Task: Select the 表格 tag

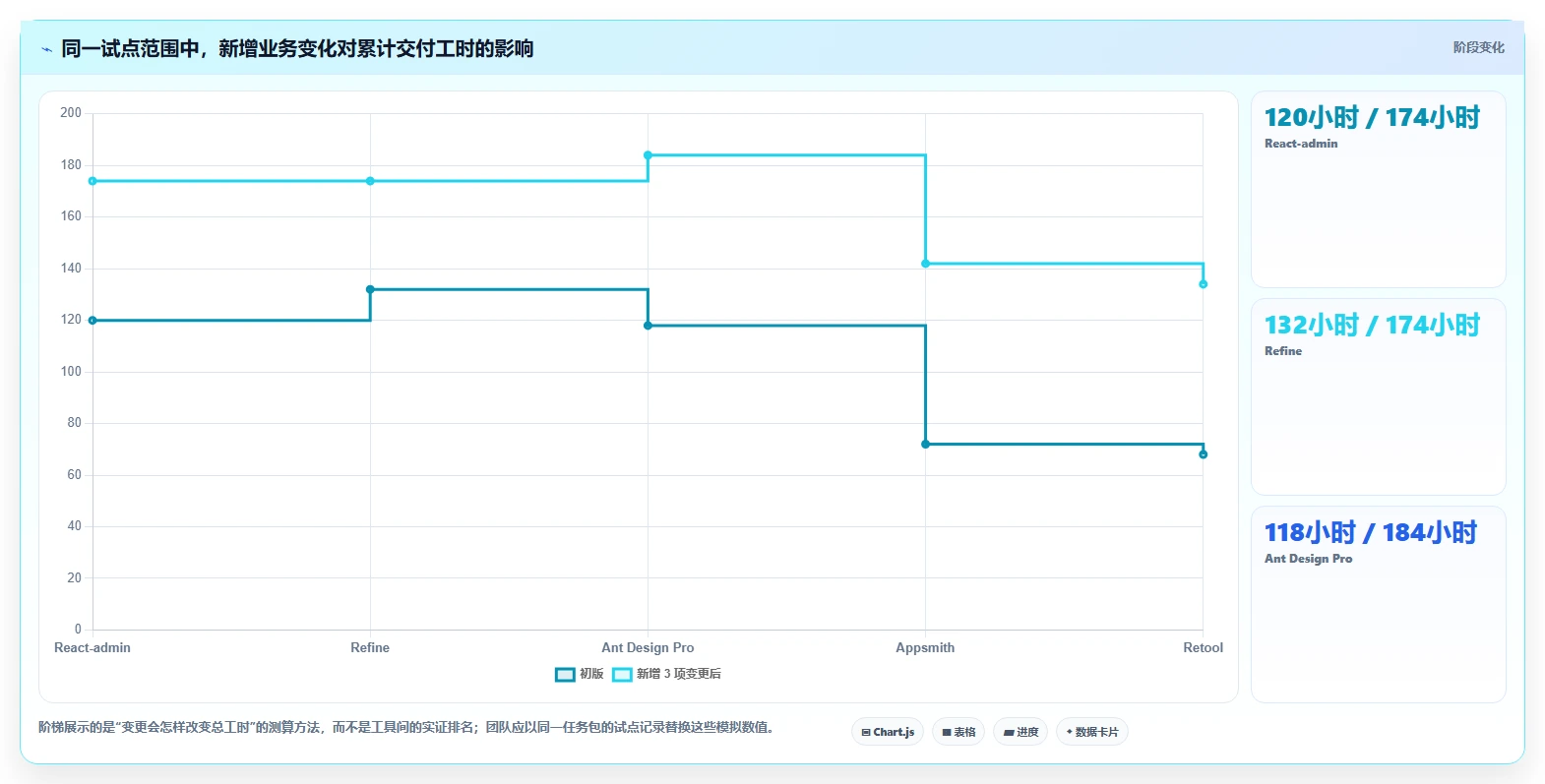Action: tap(958, 732)
